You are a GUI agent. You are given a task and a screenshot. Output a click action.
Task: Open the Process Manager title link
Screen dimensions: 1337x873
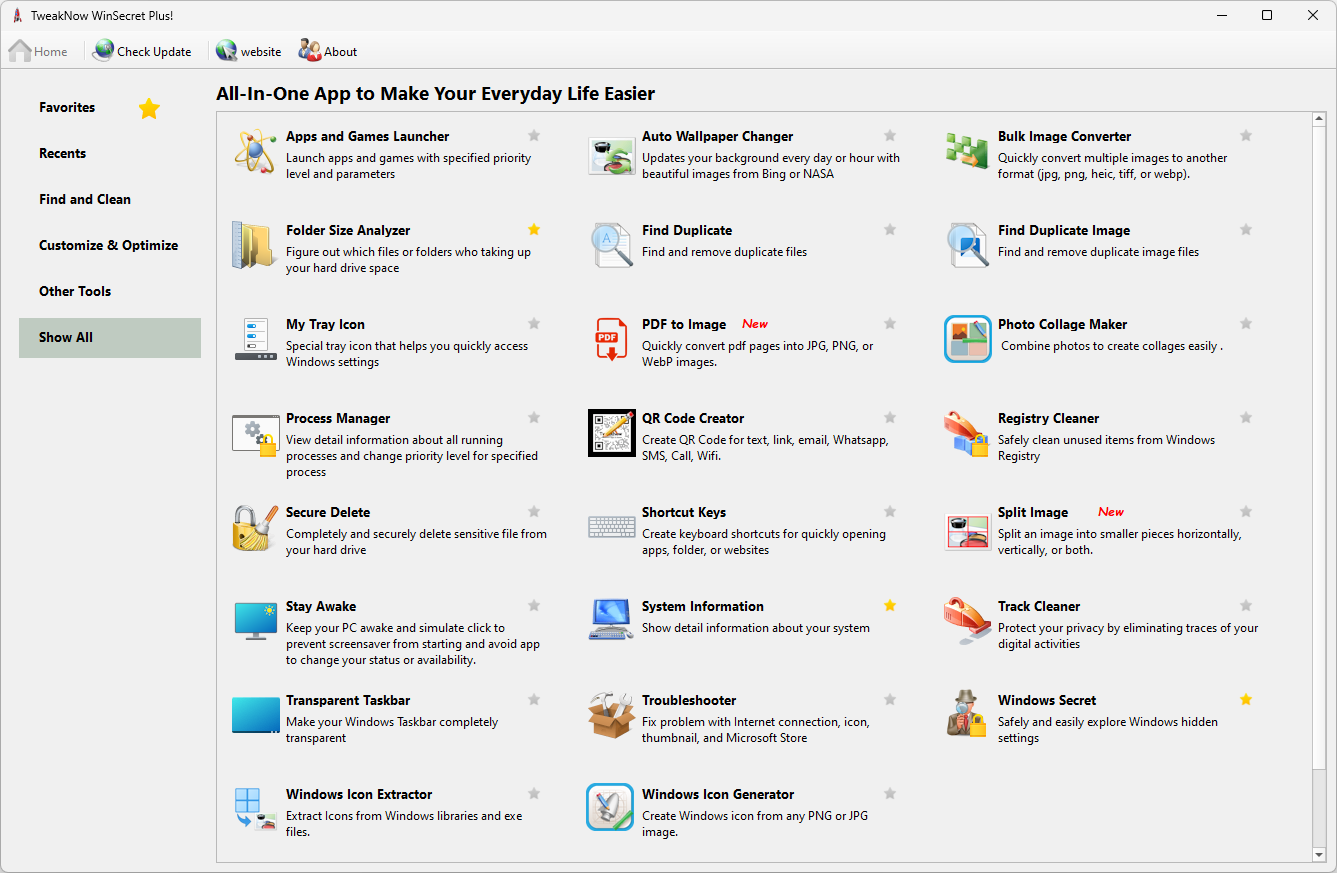pos(338,418)
